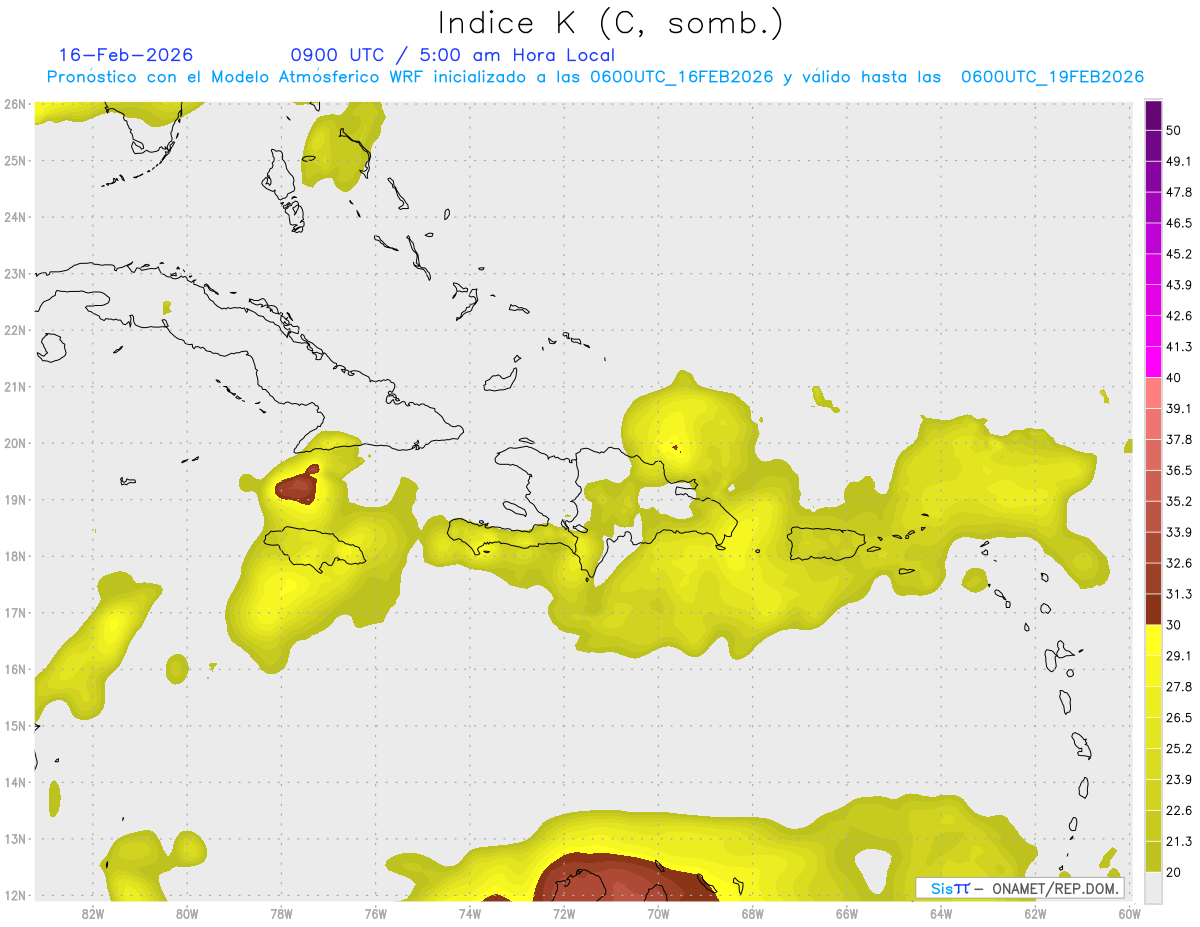Click the '76W' longitude label
Screen dimensions: 1200x927
coord(375,913)
